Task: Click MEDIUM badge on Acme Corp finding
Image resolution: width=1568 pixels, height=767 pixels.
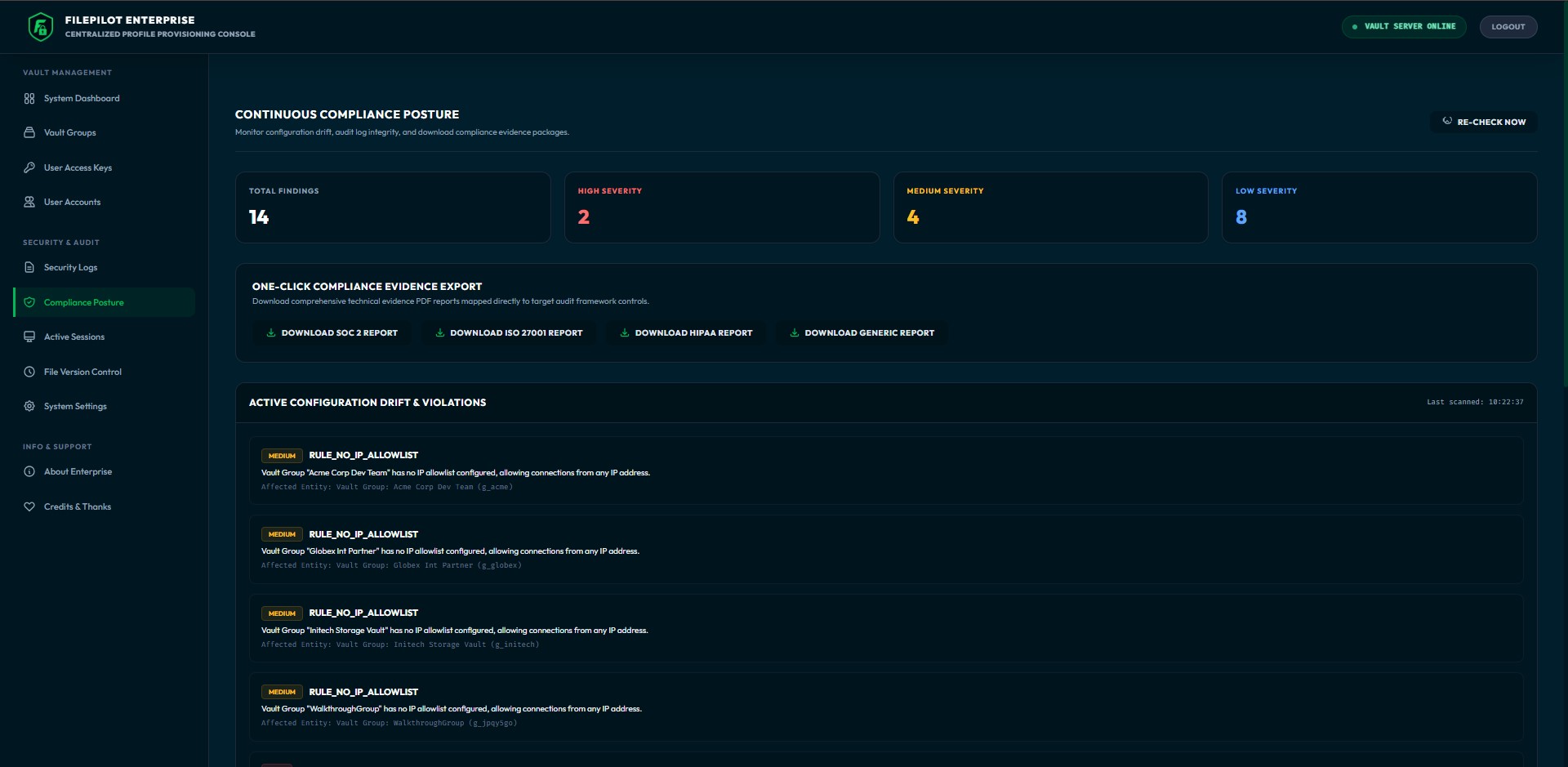Action: click(282, 456)
